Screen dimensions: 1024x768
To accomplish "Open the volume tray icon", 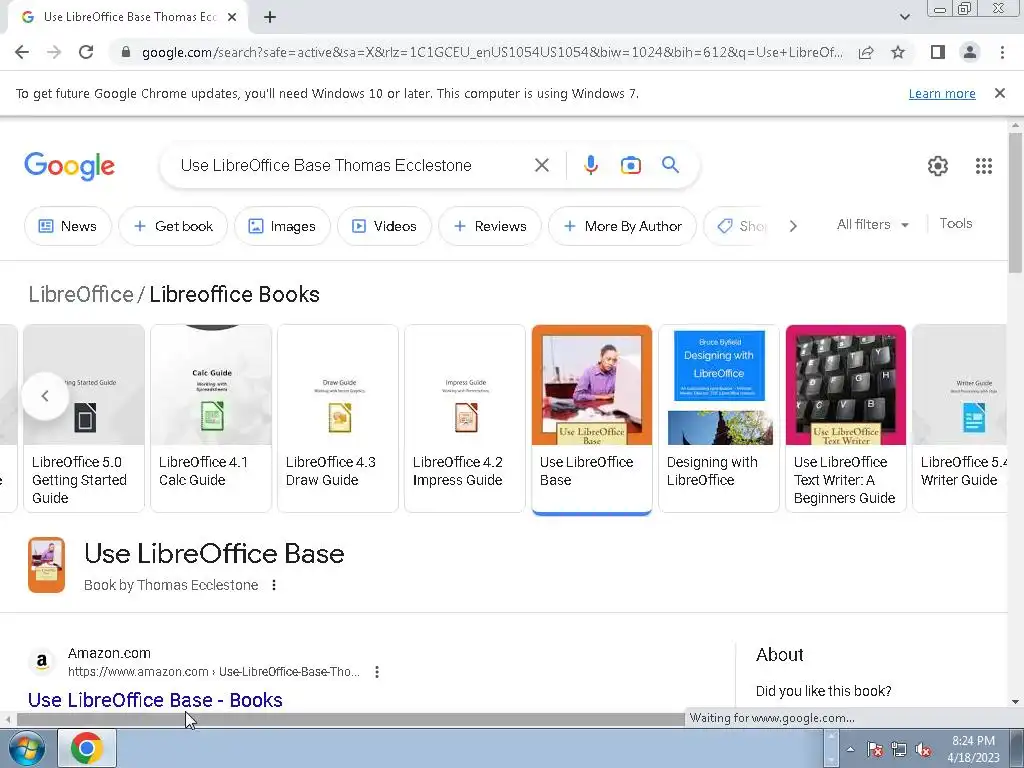I will [x=923, y=749].
